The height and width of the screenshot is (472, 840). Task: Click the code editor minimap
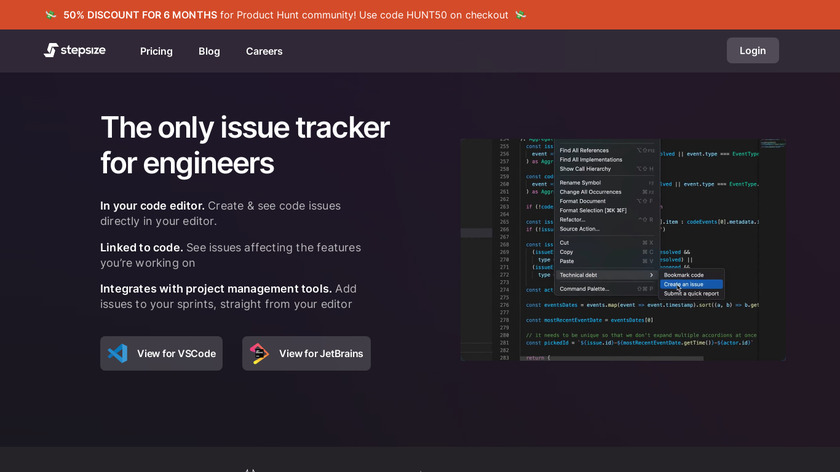(x=773, y=145)
